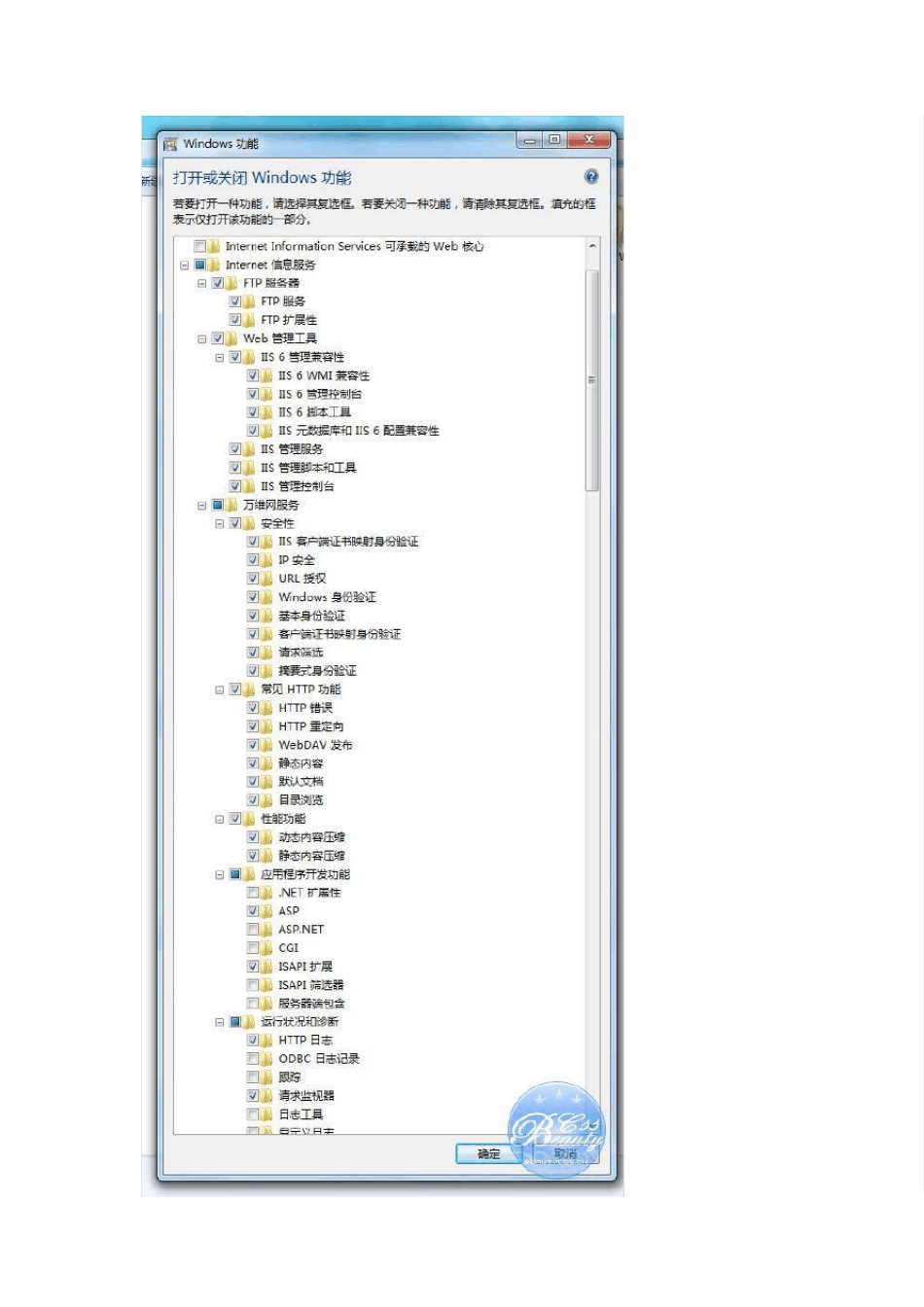This screenshot has height=1307, width=924.
Task: Uncheck the 请求监视器 checkbox
Action: tap(252, 1096)
